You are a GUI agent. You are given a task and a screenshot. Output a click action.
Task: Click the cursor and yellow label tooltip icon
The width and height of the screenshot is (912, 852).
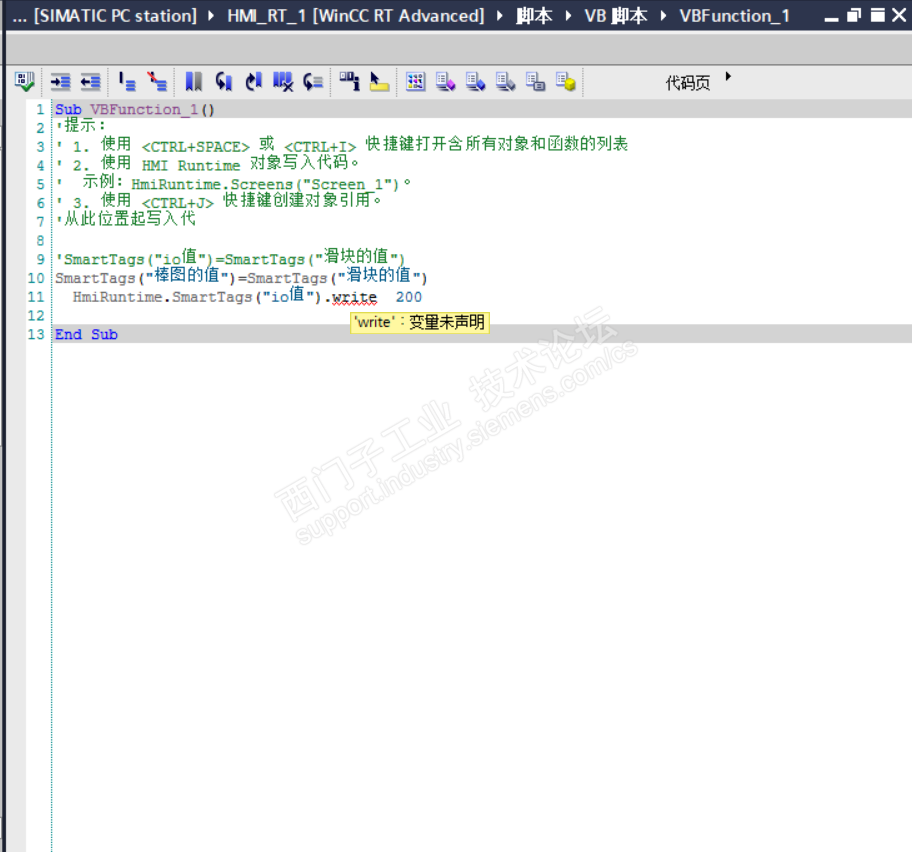(x=379, y=81)
